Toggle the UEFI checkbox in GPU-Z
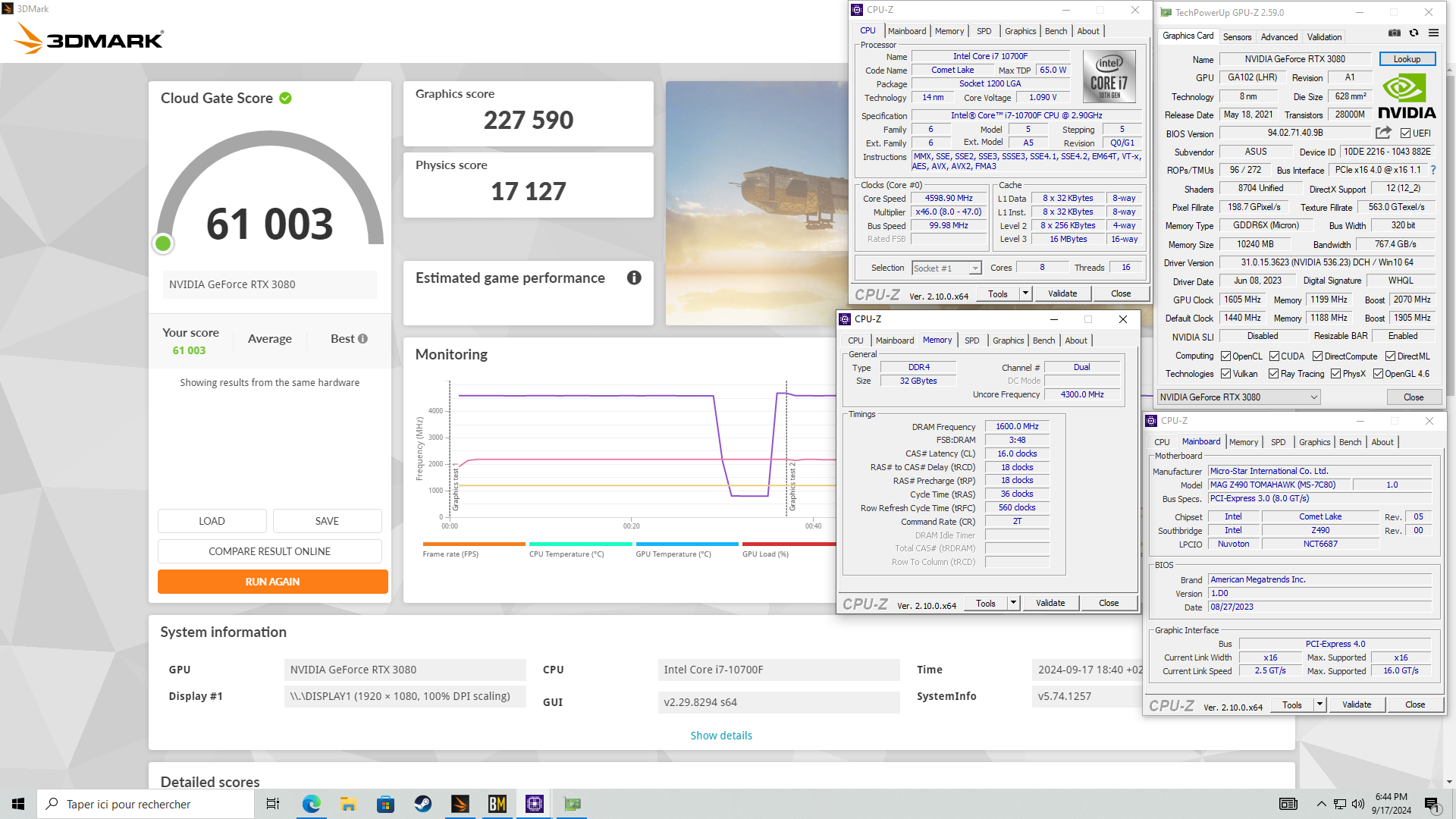 click(x=1405, y=133)
